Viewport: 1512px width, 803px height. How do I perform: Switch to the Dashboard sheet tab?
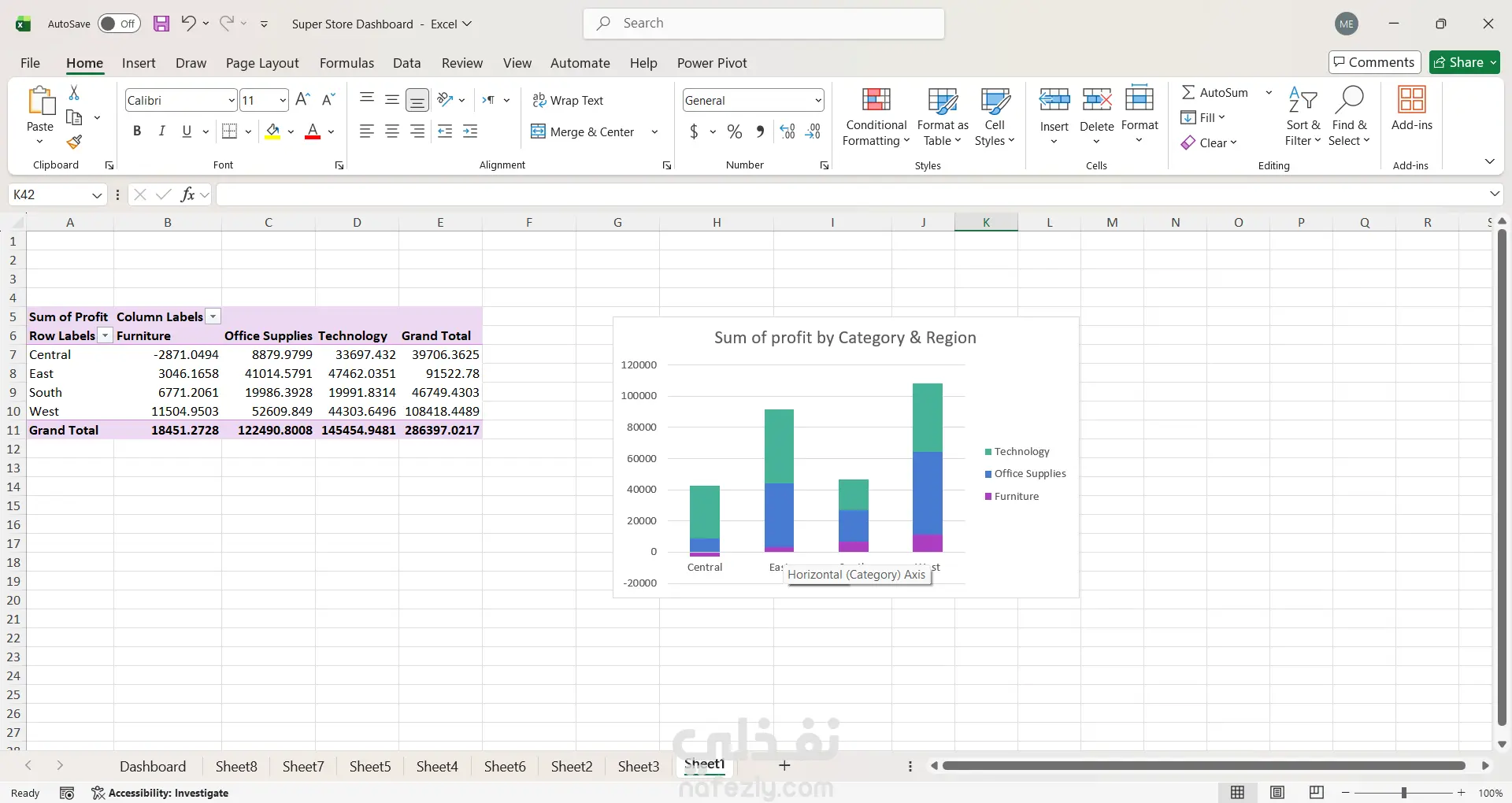tap(153, 766)
